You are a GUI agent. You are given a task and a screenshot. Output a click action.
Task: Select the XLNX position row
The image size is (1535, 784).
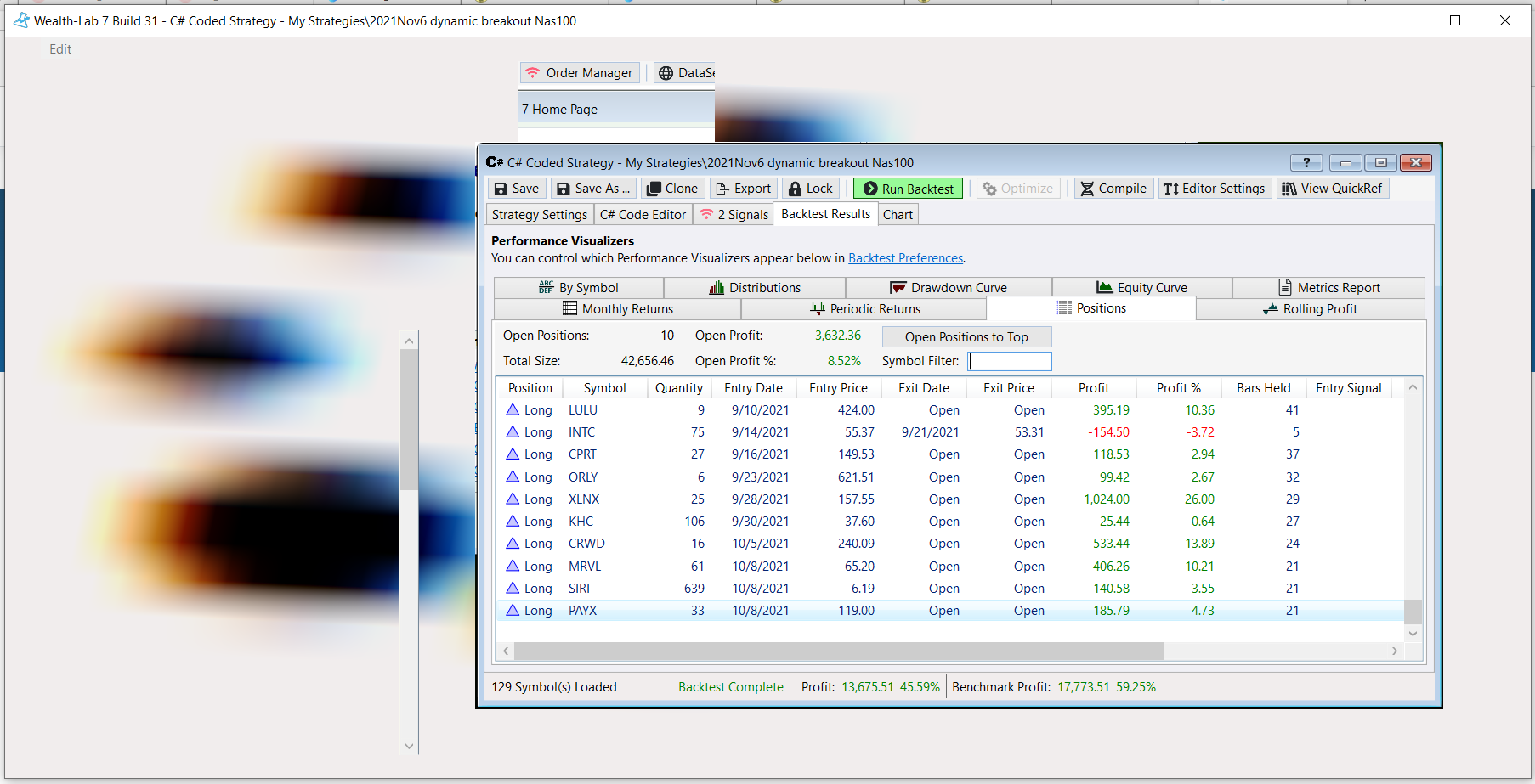(950, 499)
